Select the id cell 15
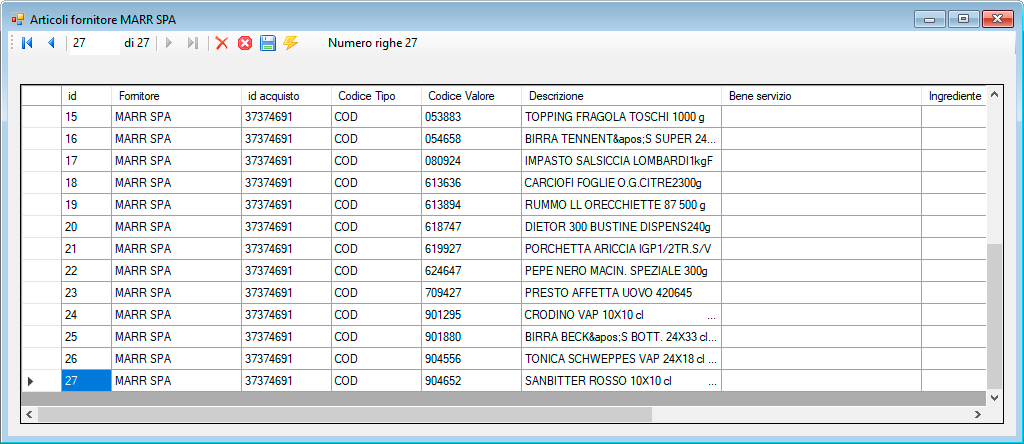Viewport: 1024px width, 444px height. coord(86,117)
